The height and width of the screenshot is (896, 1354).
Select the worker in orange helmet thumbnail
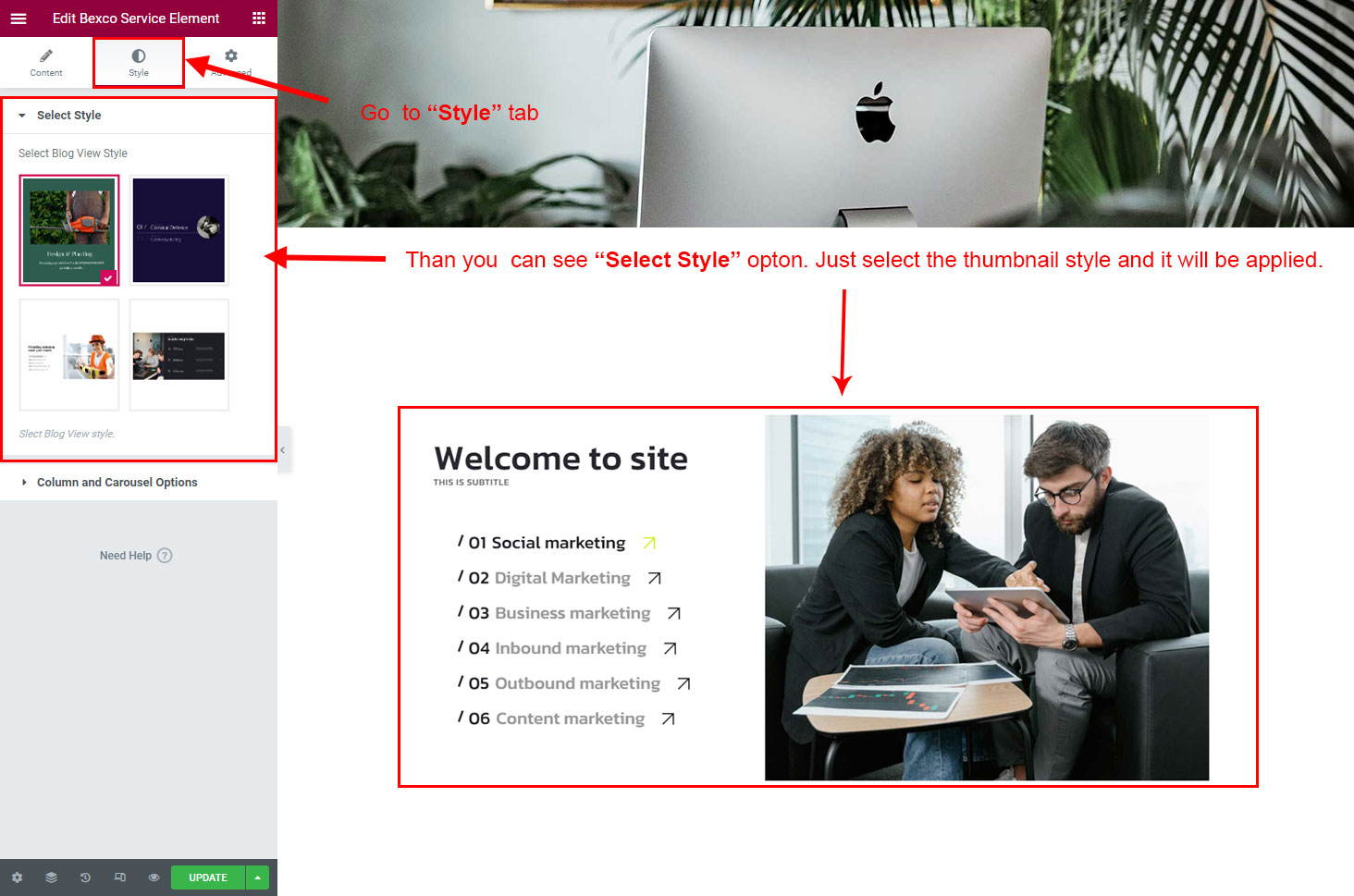point(69,355)
